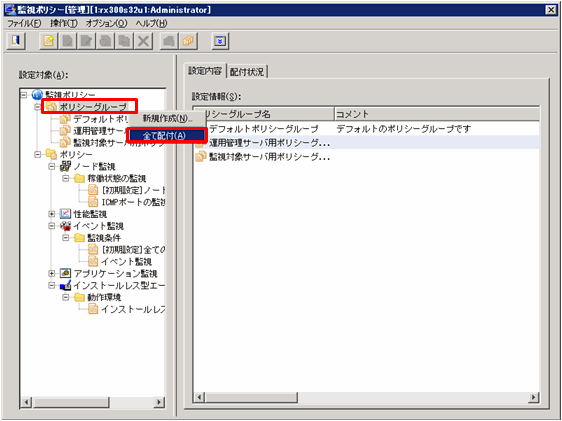The width and height of the screenshot is (562, 421).
Task: Click icon of 監視対象サーバ用ポリシーグ... list row
Action: click(x=201, y=157)
